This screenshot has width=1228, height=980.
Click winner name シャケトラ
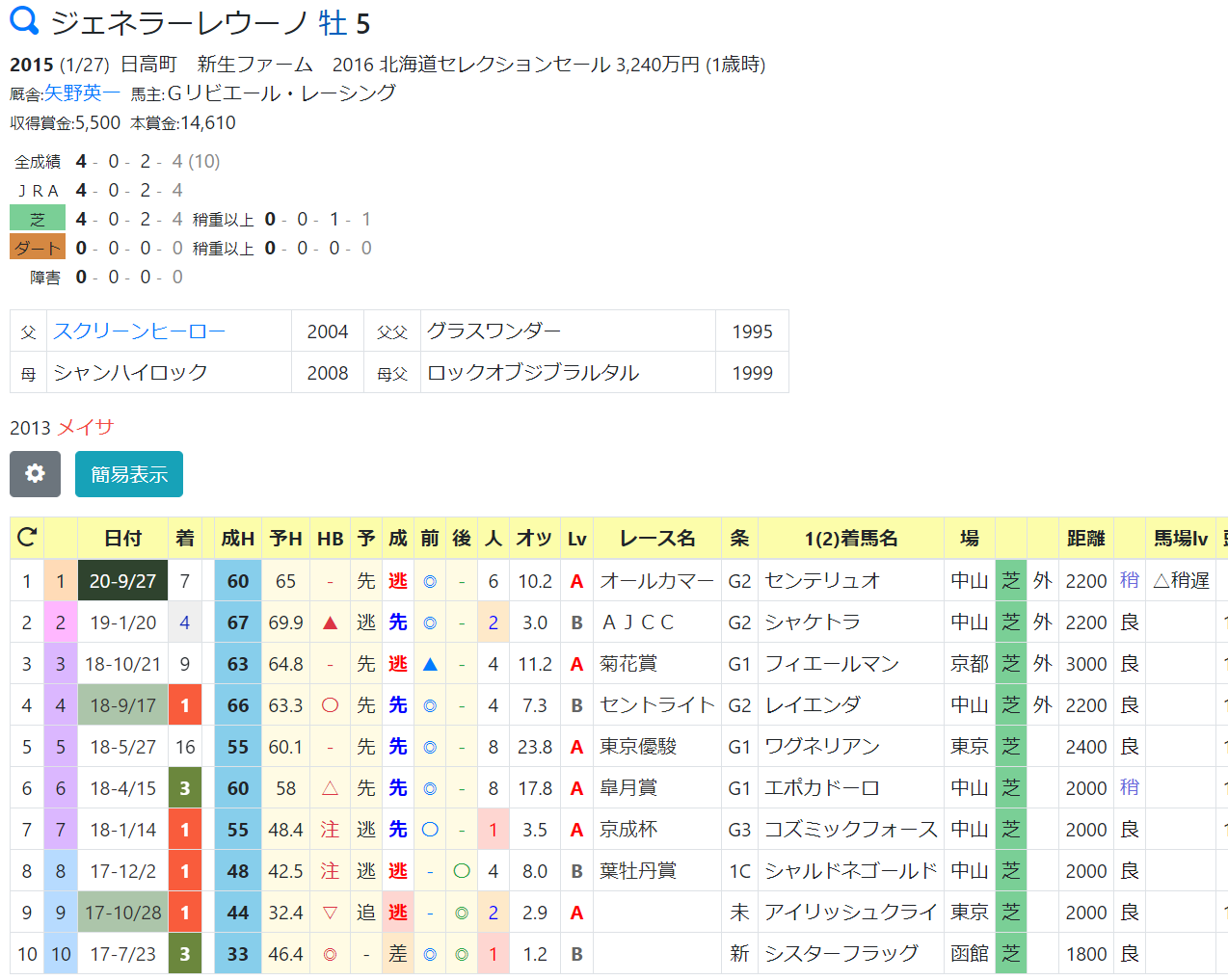813,622
